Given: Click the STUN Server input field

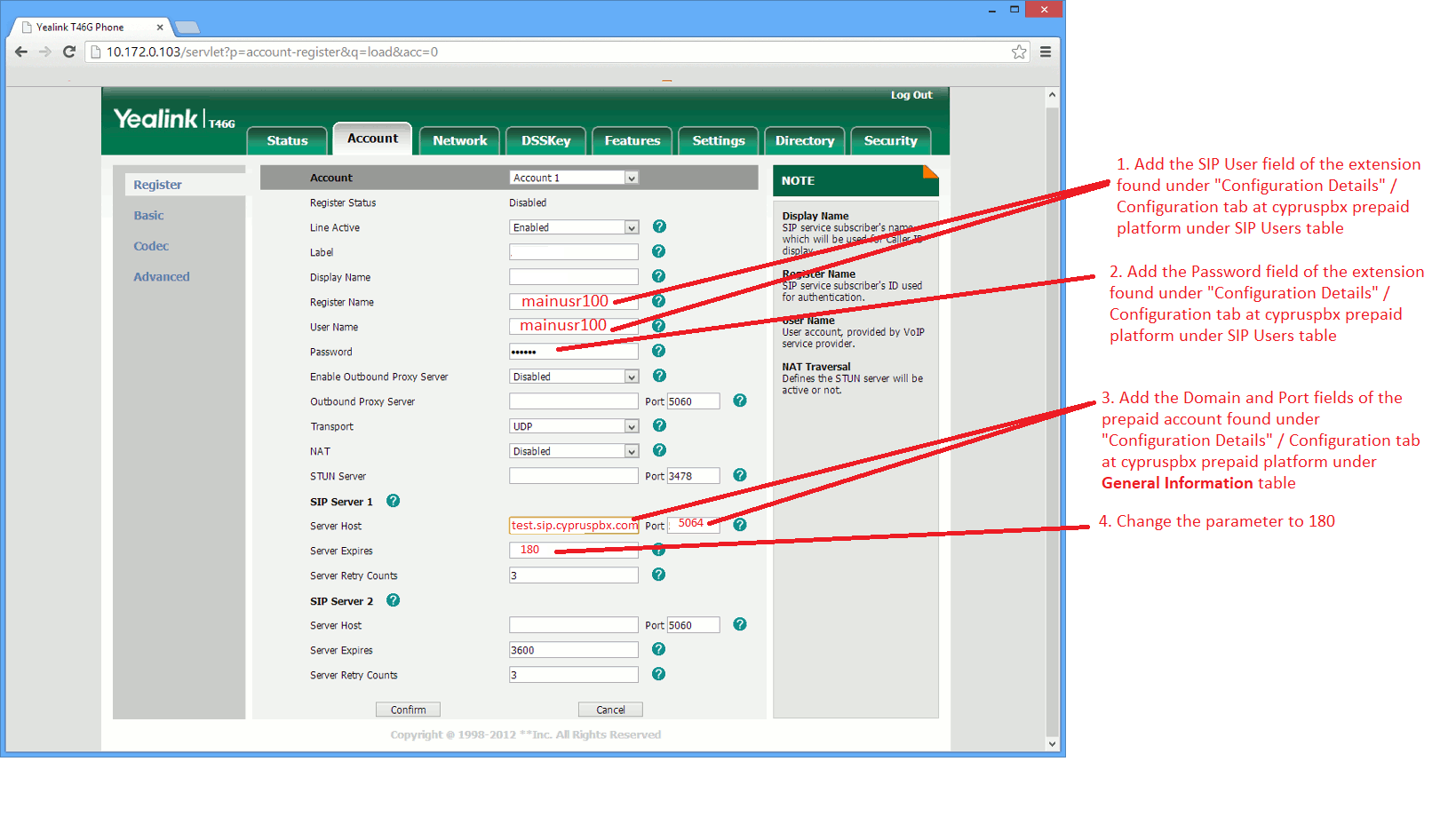Looking at the screenshot, I should 574,476.
